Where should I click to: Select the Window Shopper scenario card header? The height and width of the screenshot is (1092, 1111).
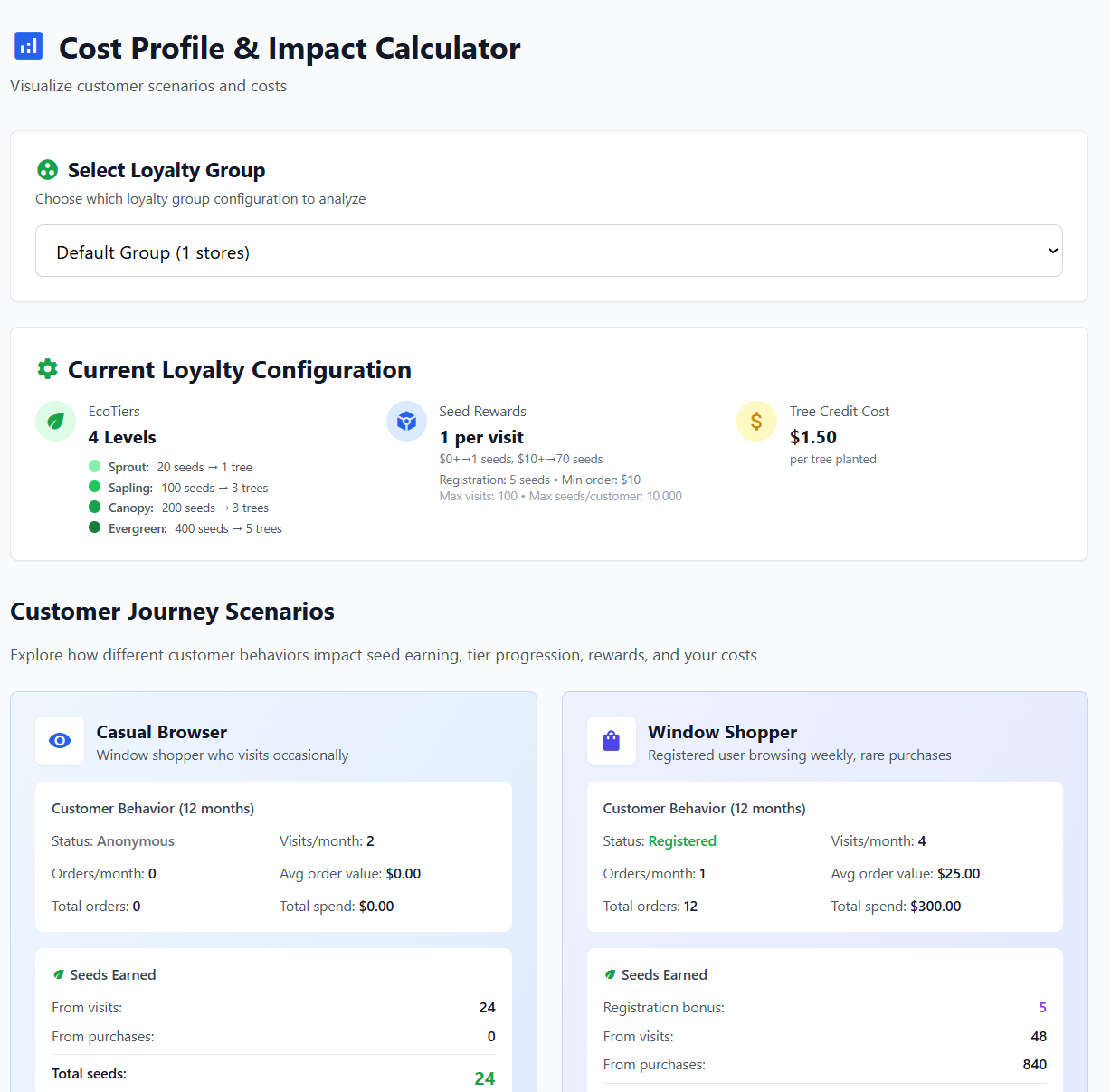[x=722, y=731]
